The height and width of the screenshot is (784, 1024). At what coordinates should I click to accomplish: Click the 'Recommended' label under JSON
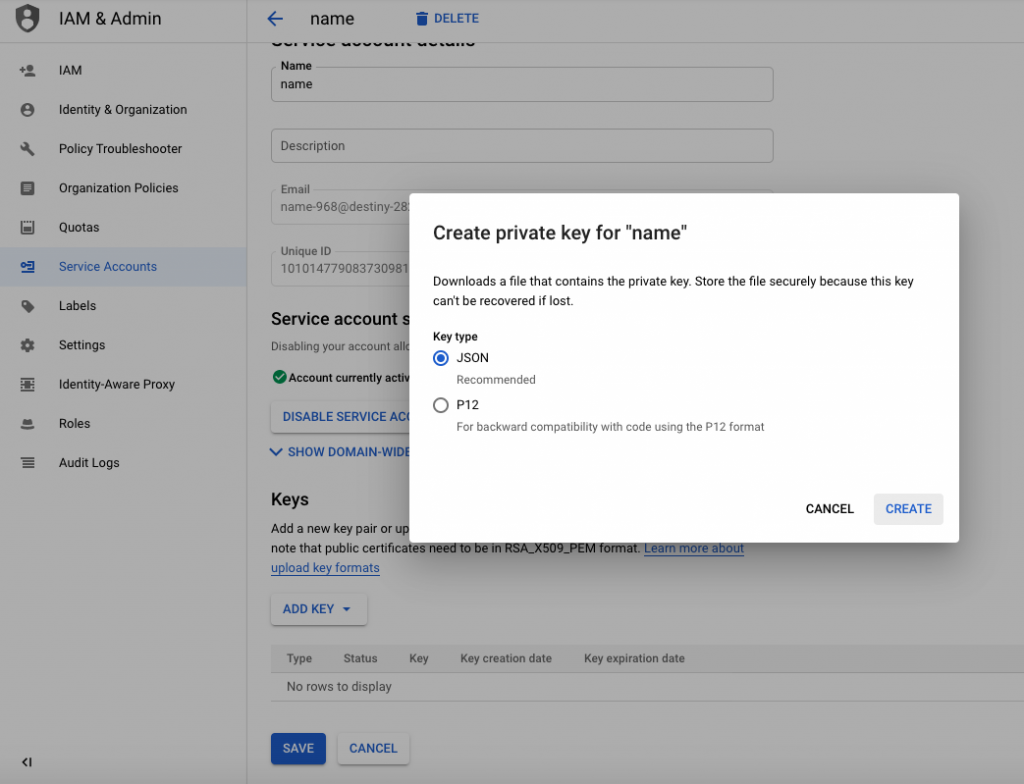[x=496, y=380]
